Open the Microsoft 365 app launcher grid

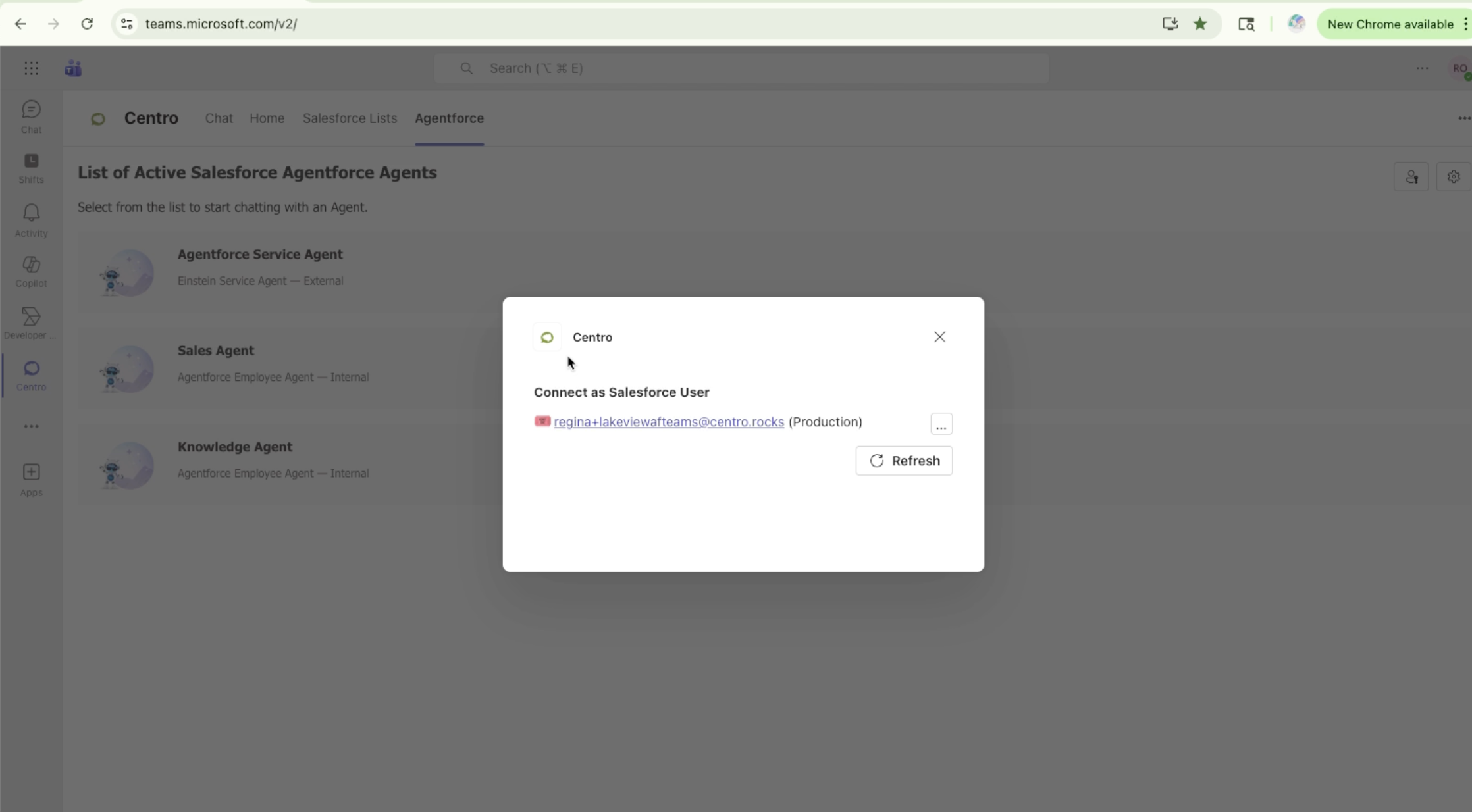pos(31,68)
